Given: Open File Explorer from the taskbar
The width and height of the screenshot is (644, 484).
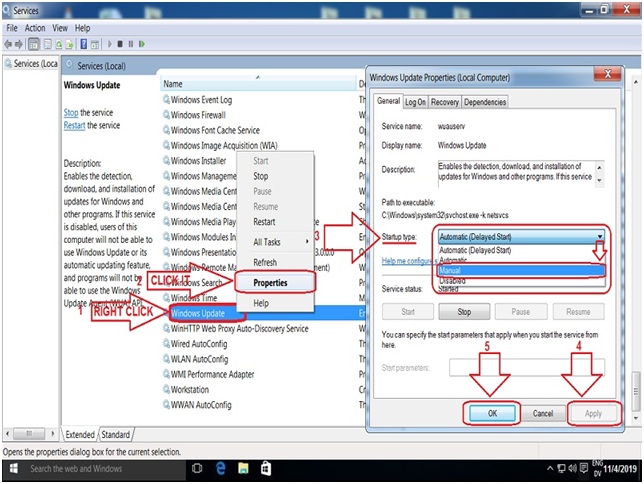Looking at the screenshot, I should tap(243, 468).
